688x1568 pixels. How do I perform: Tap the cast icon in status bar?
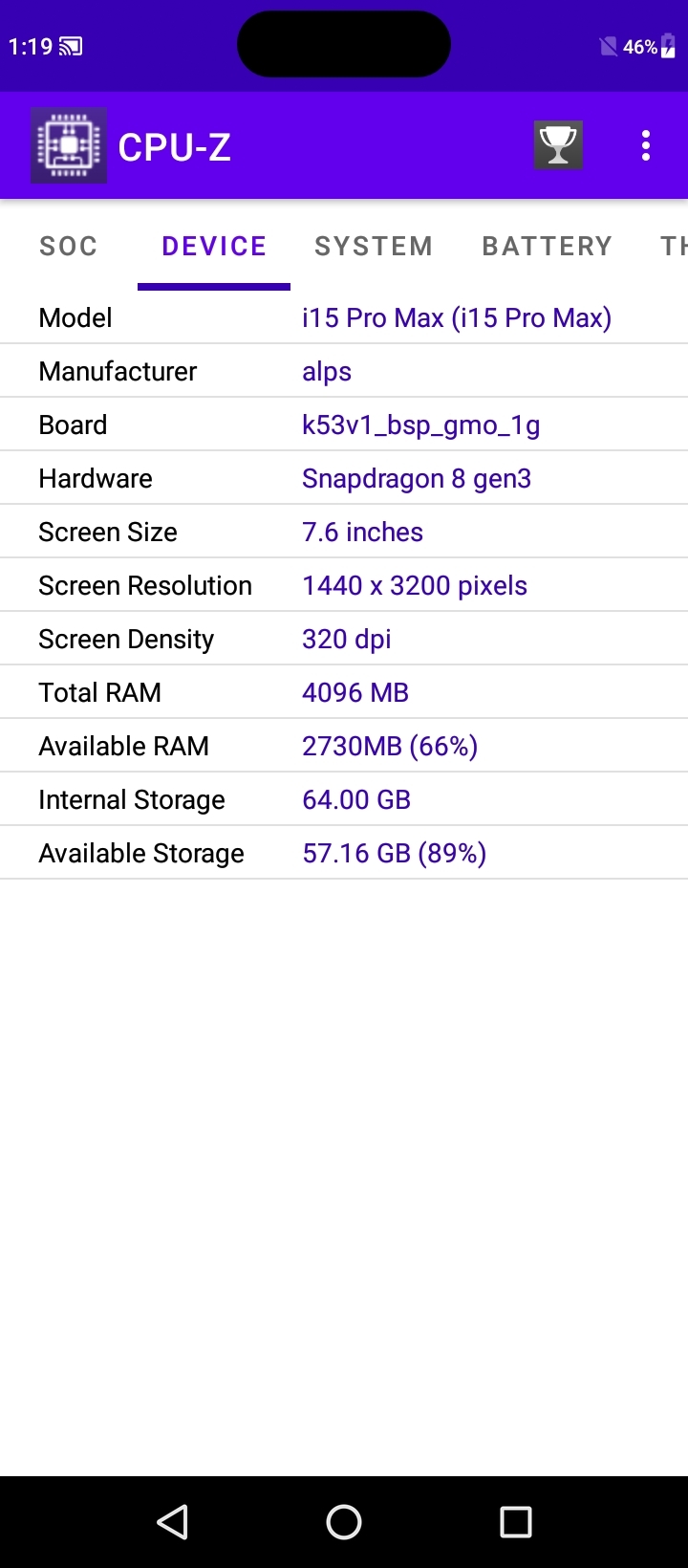pos(72,46)
